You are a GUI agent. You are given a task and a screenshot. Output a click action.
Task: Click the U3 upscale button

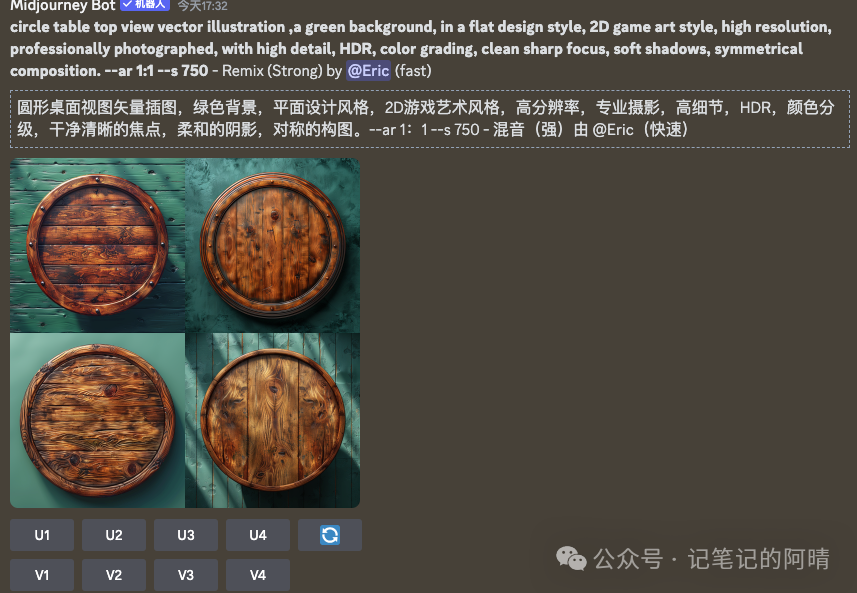pos(186,535)
